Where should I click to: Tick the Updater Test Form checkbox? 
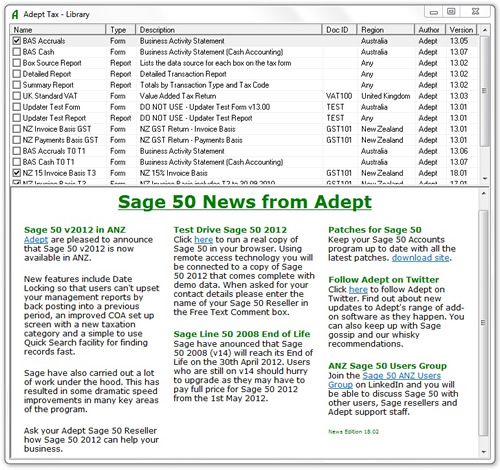[x=16, y=107]
